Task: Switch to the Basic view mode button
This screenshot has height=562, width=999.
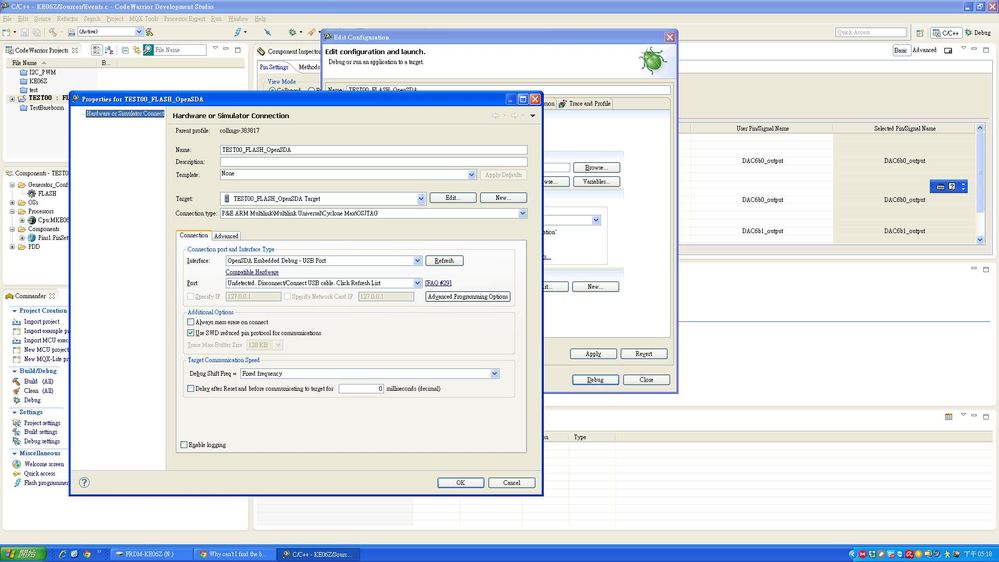Action: (900, 50)
